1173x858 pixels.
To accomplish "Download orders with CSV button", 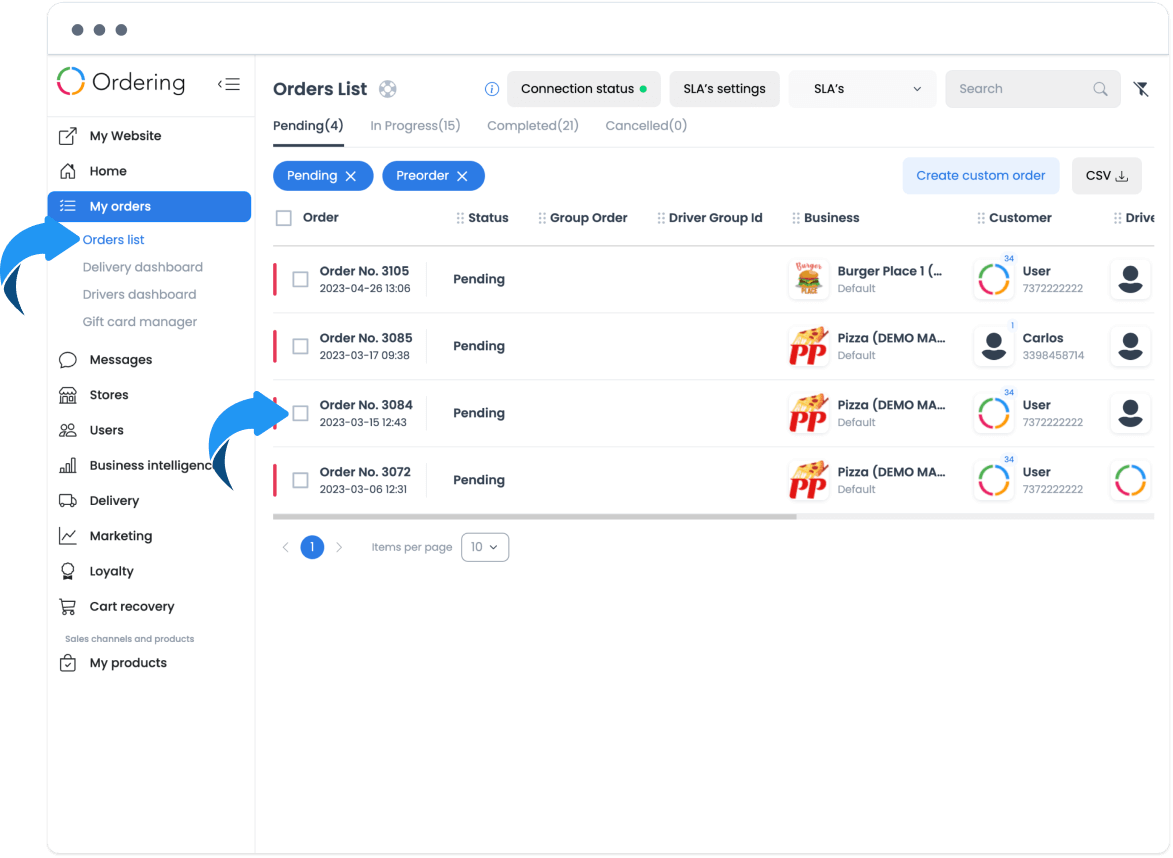I will (1106, 176).
